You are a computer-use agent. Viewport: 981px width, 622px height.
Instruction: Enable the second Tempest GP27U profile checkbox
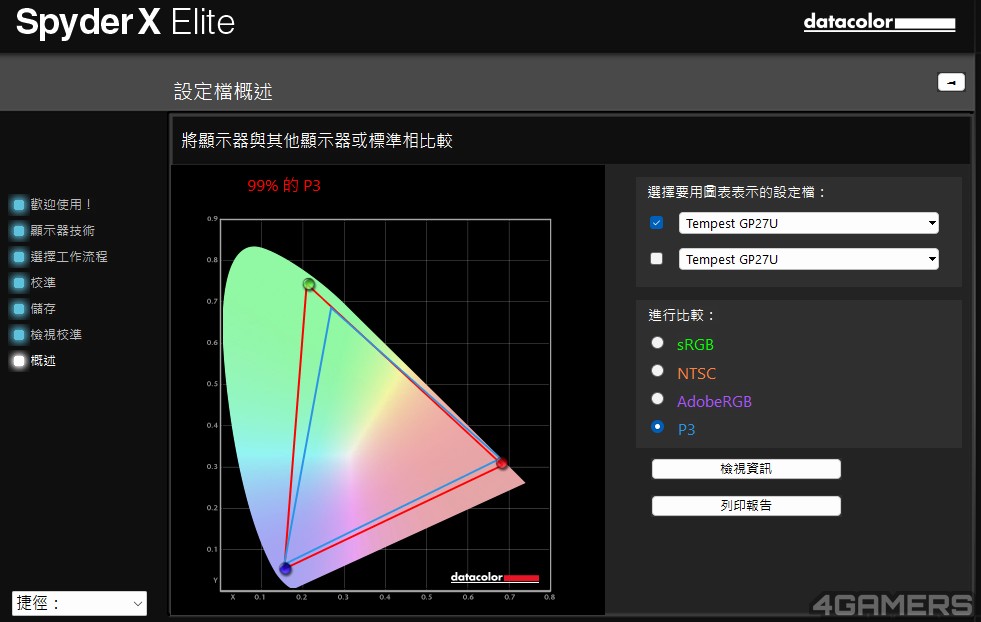[657, 259]
